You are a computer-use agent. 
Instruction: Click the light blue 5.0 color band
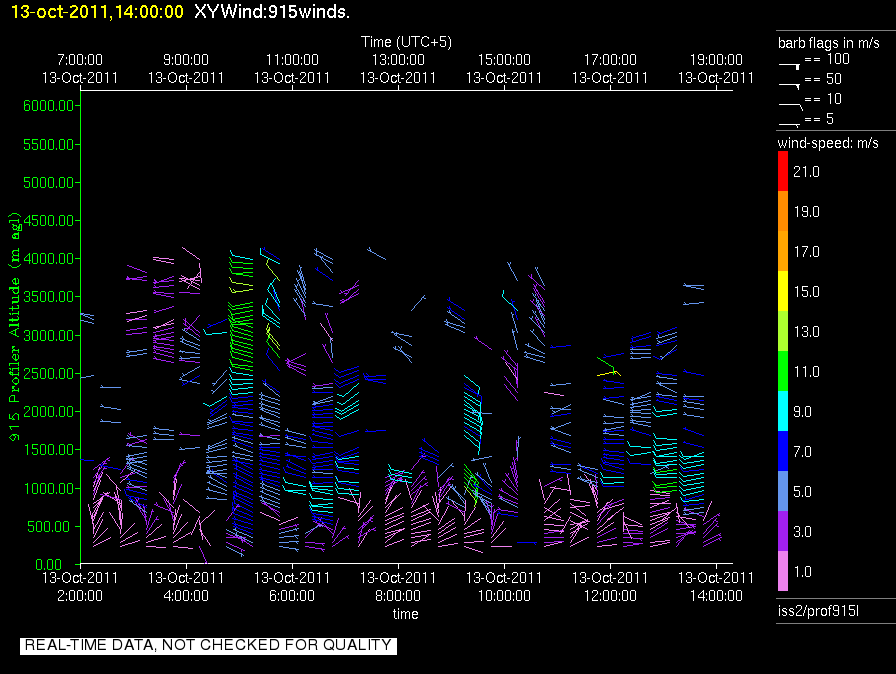(x=783, y=491)
